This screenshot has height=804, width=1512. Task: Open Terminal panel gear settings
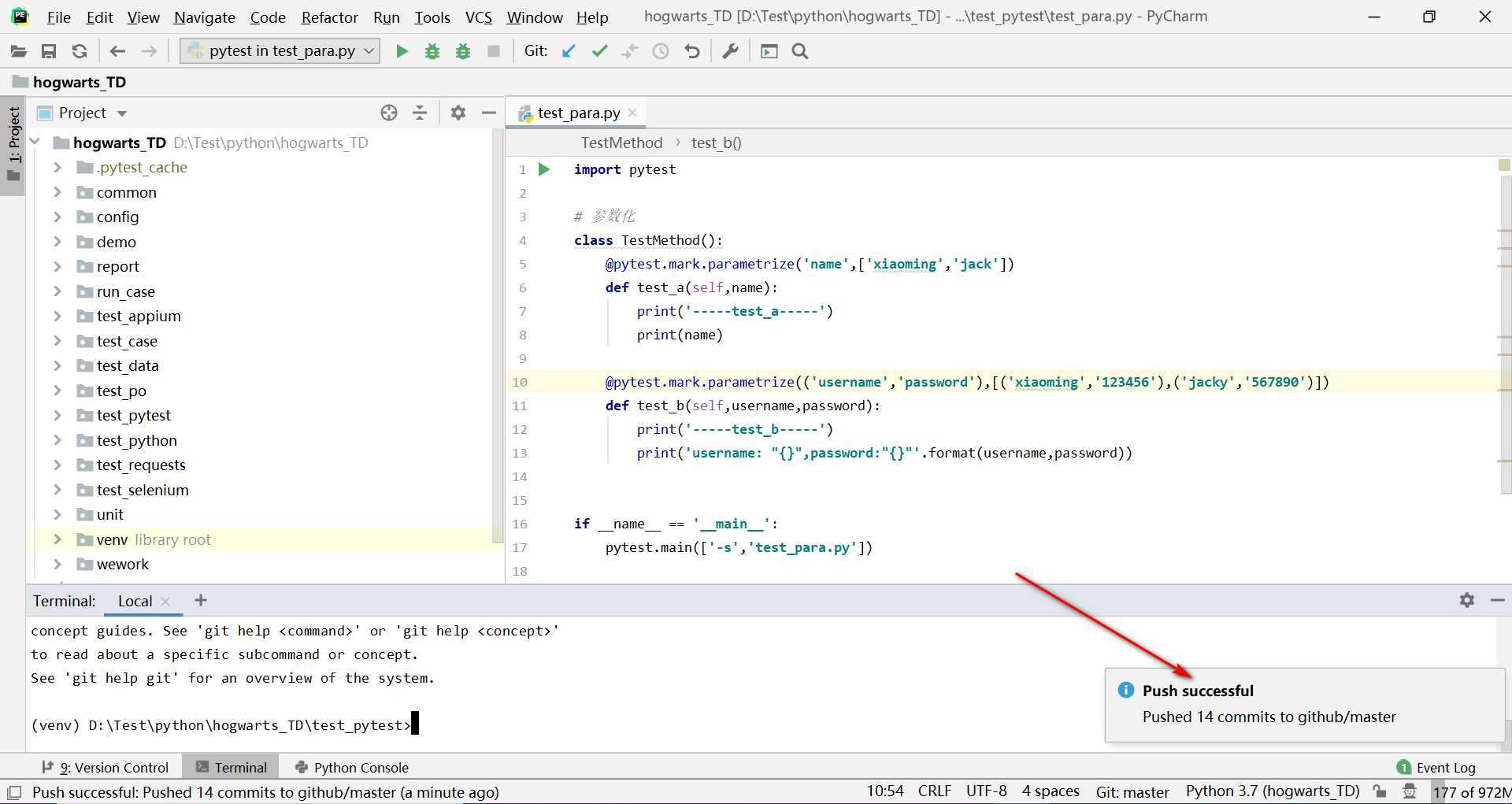point(1467,600)
